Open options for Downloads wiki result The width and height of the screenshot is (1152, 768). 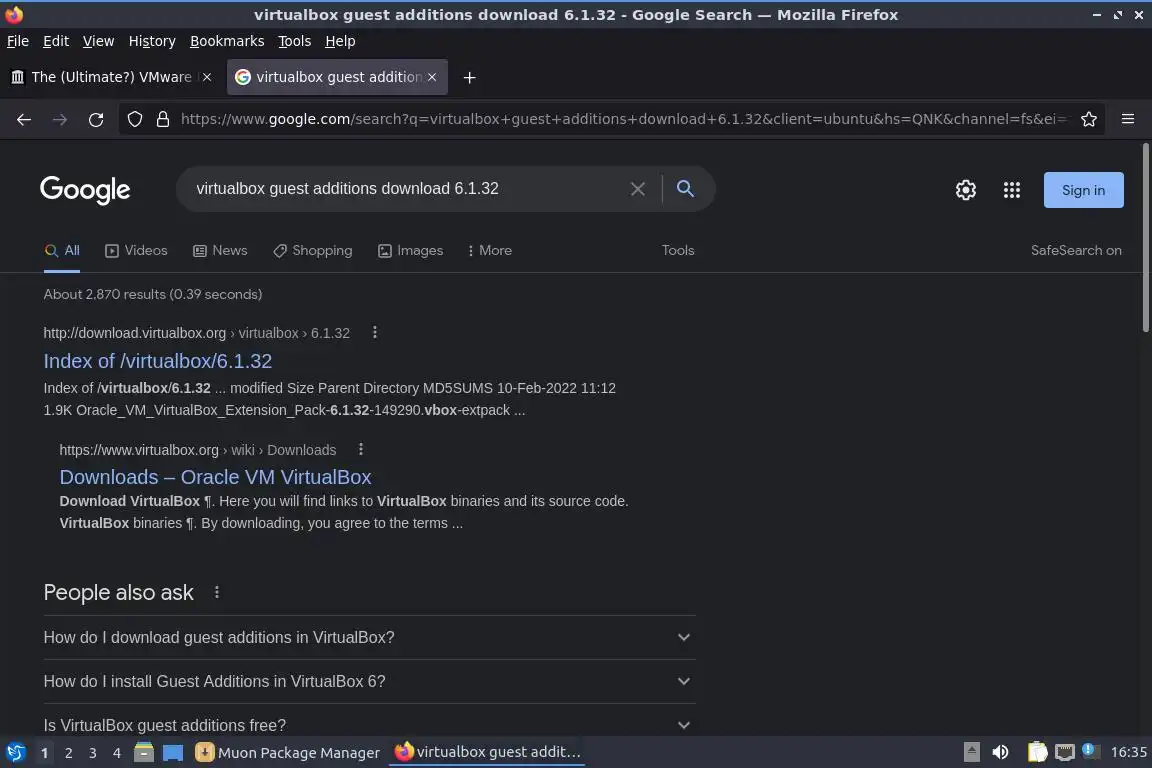click(x=361, y=449)
